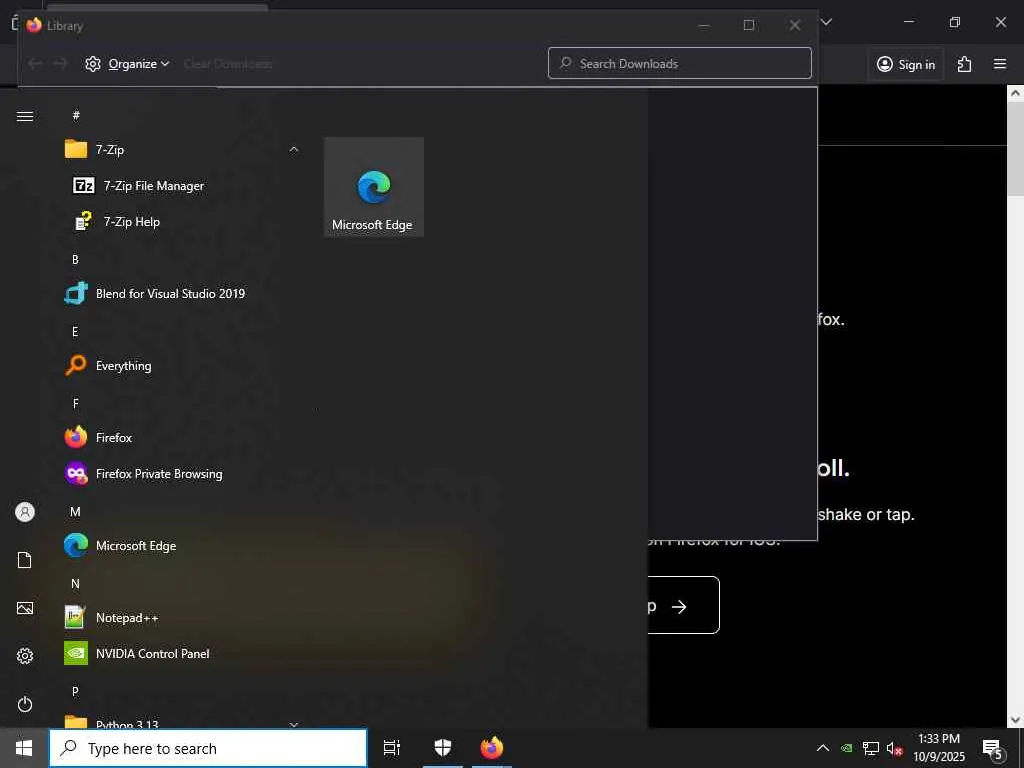Click Clear Downloads in Library window

click(x=228, y=64)
